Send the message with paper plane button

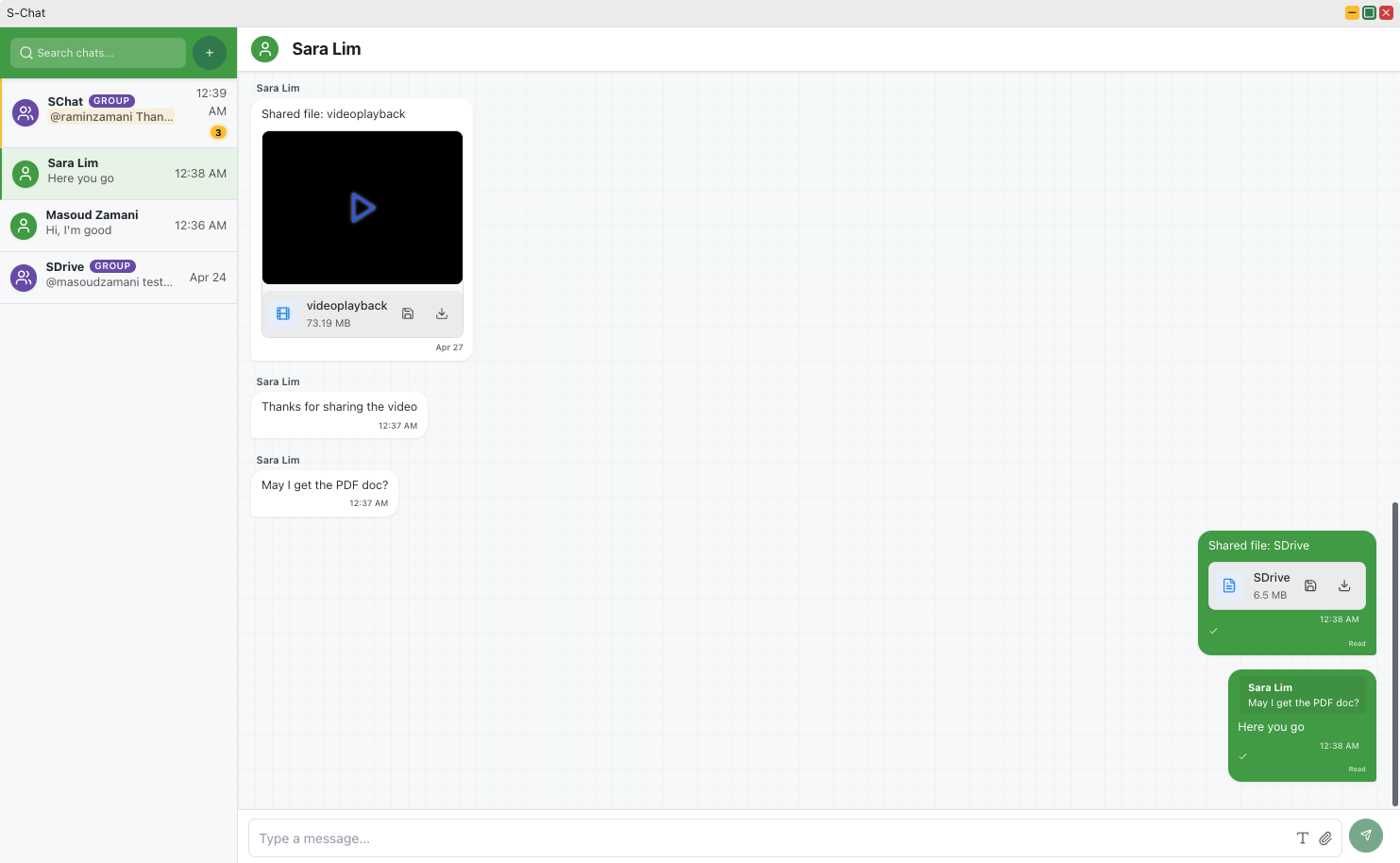pyautogui.click(x=1365, y=836)
